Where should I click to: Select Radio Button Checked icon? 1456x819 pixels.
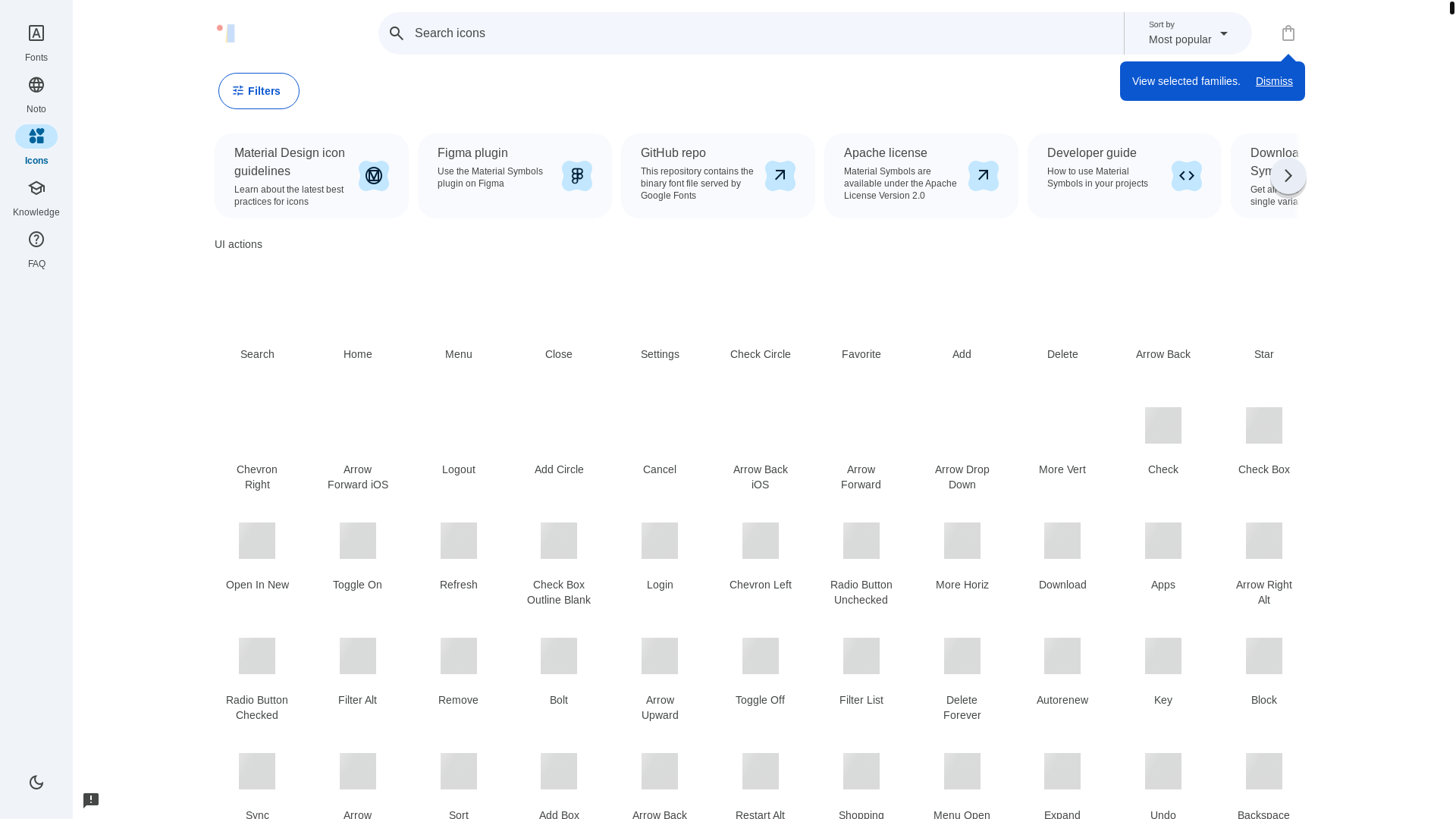click(x=257, y=656)
